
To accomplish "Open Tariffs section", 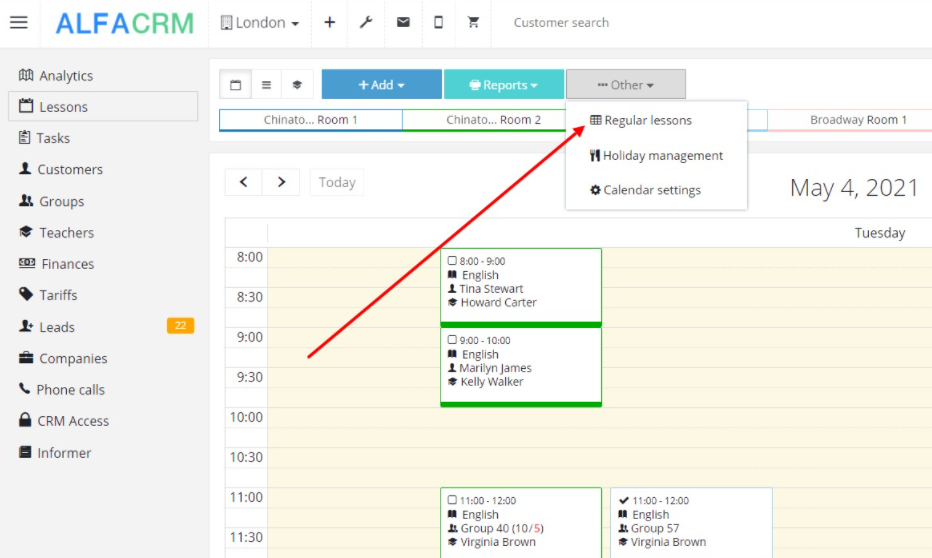I will 48,295.
